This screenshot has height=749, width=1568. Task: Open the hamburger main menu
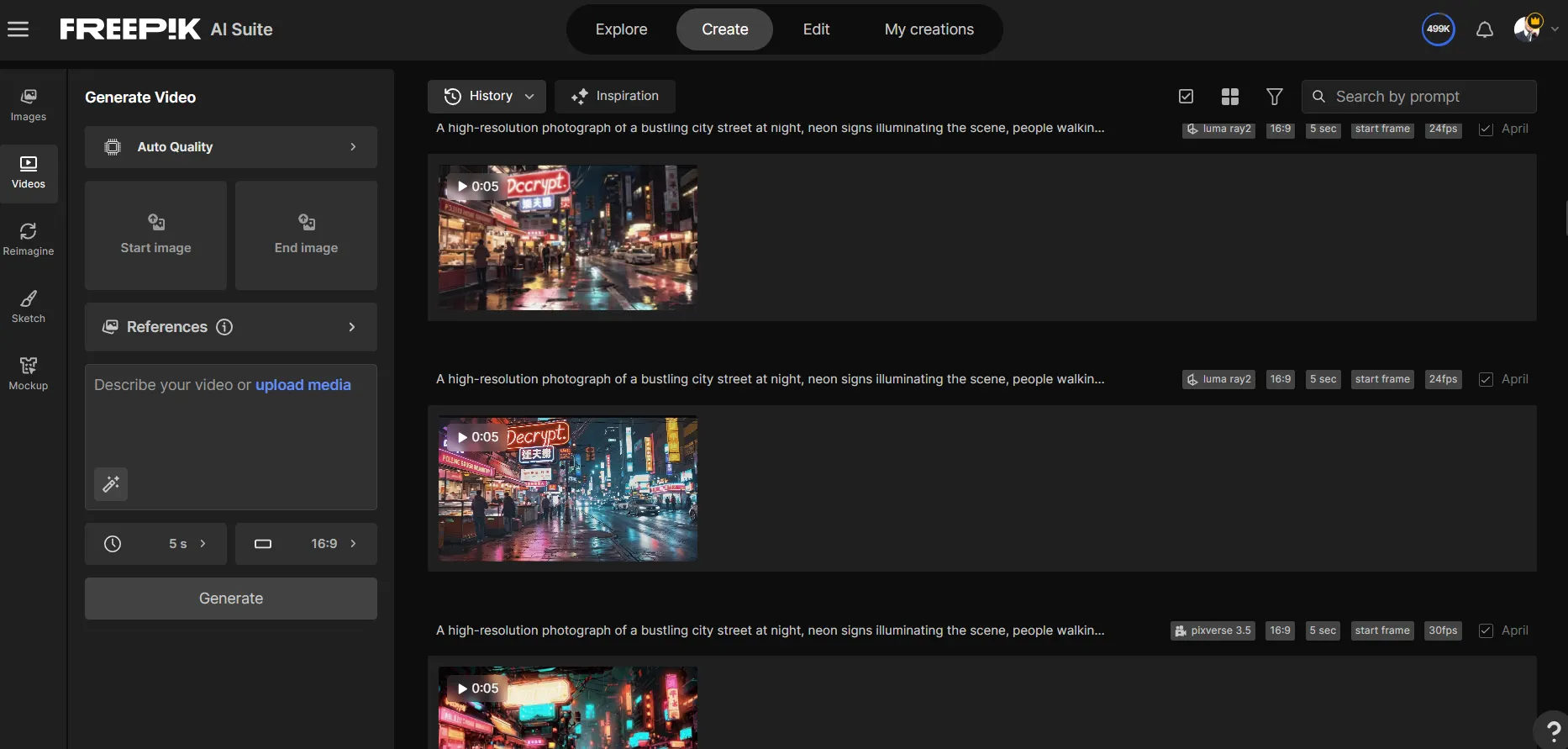(x=18, y=29)
